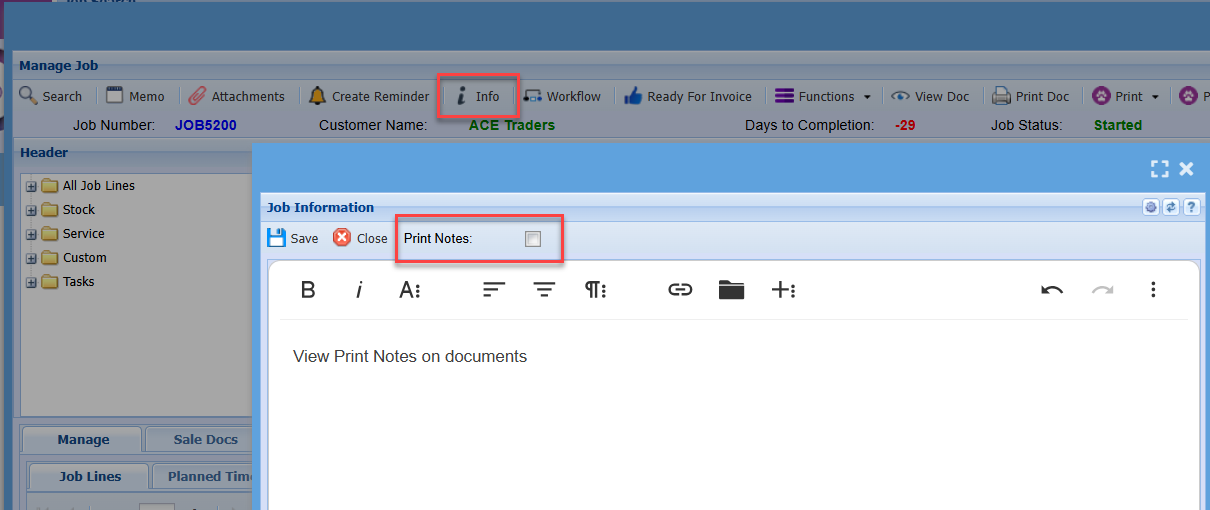Open the insert more plus menu
The width and height of the screenshot is (1210, 510).
click(x=783, y=290)
